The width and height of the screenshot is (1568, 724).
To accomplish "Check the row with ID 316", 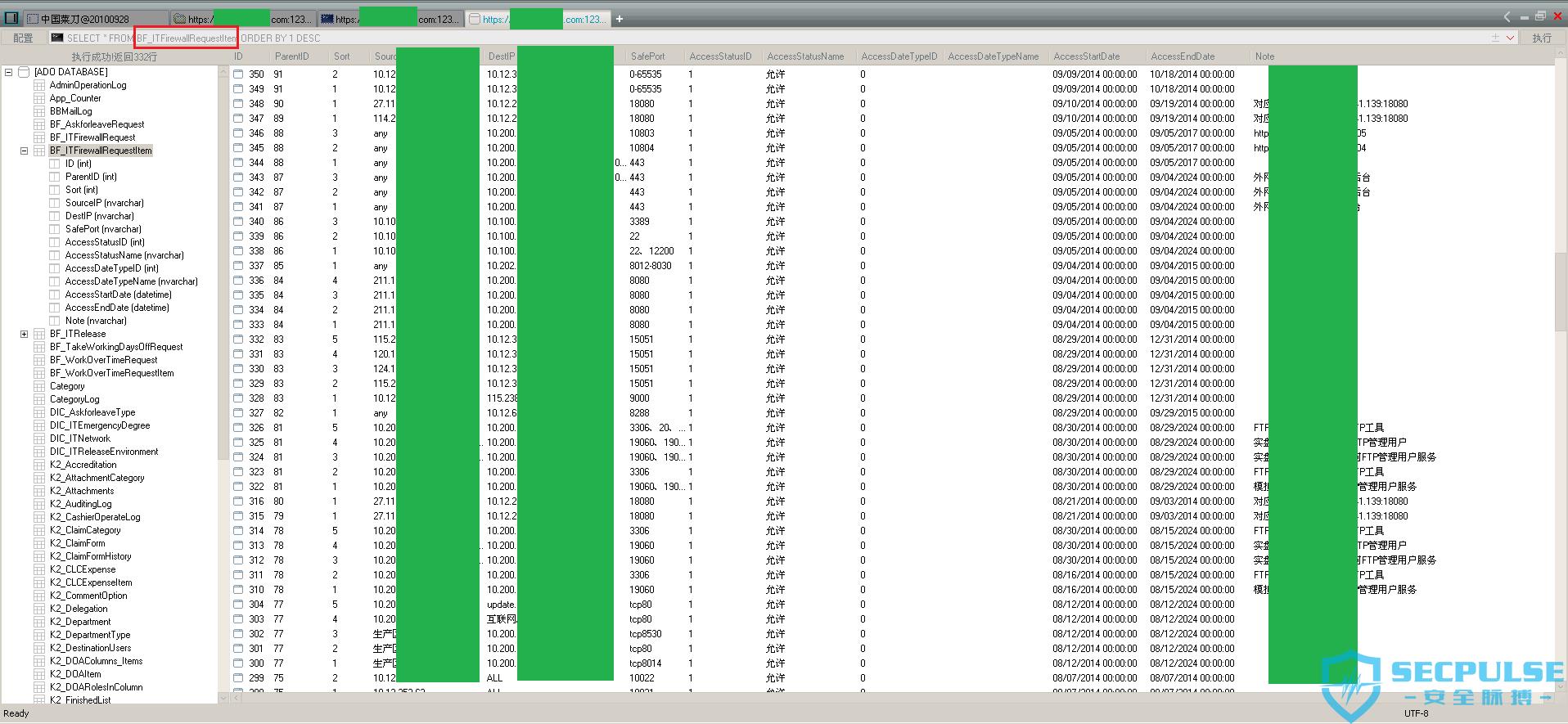I will click(238, 501).
